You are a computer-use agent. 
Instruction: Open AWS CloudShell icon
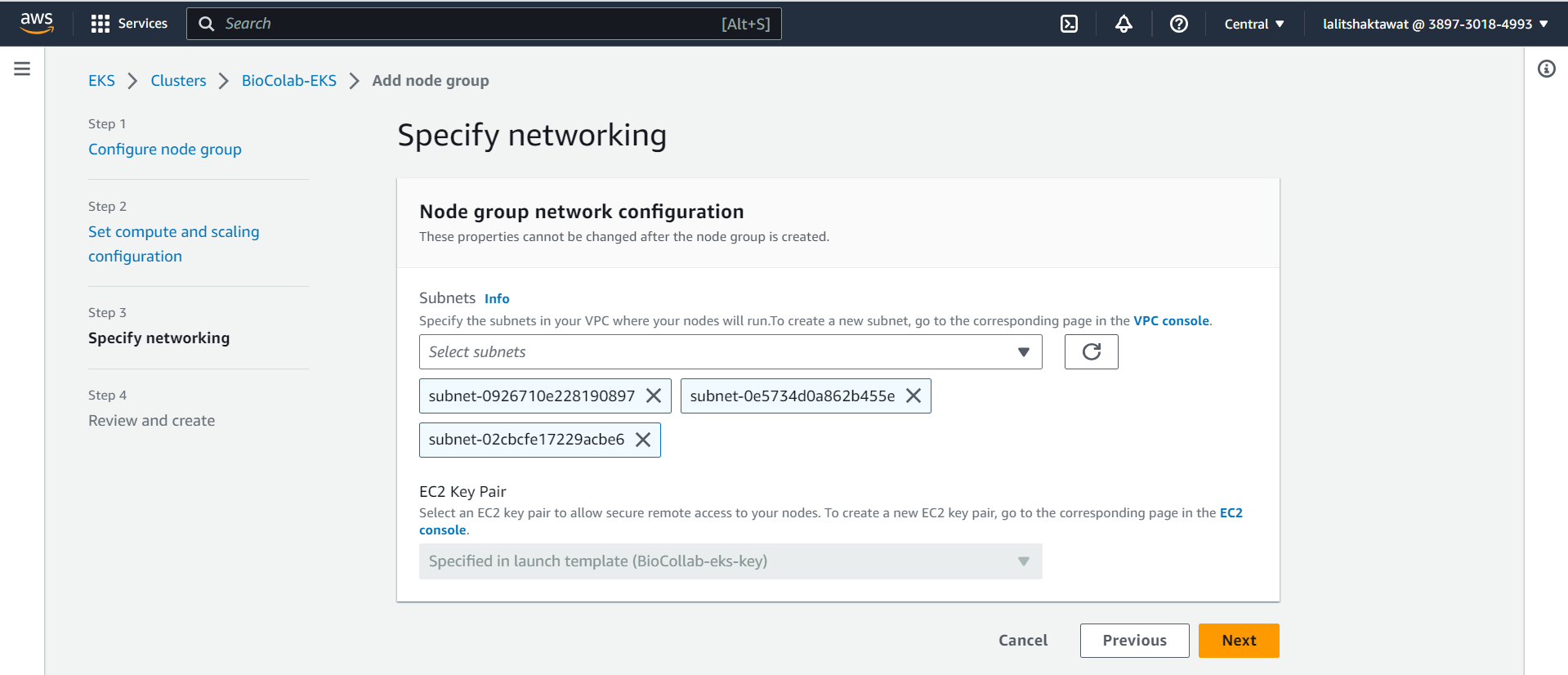tap(1069, 24)
